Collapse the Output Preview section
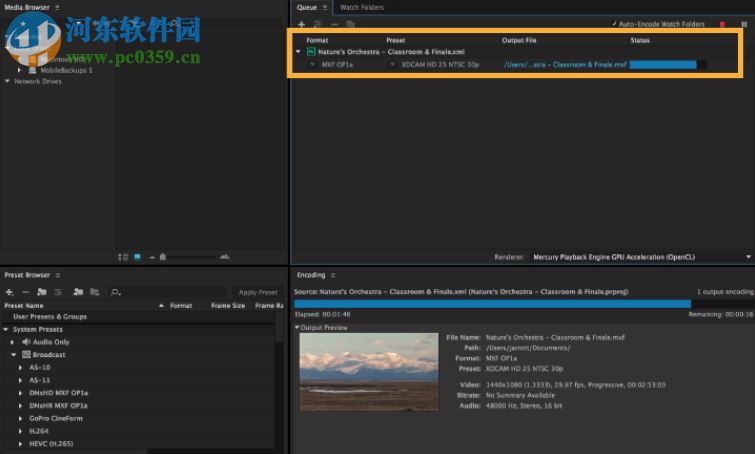The height and width of the screenshot is (454, 755). coord(297,327)
